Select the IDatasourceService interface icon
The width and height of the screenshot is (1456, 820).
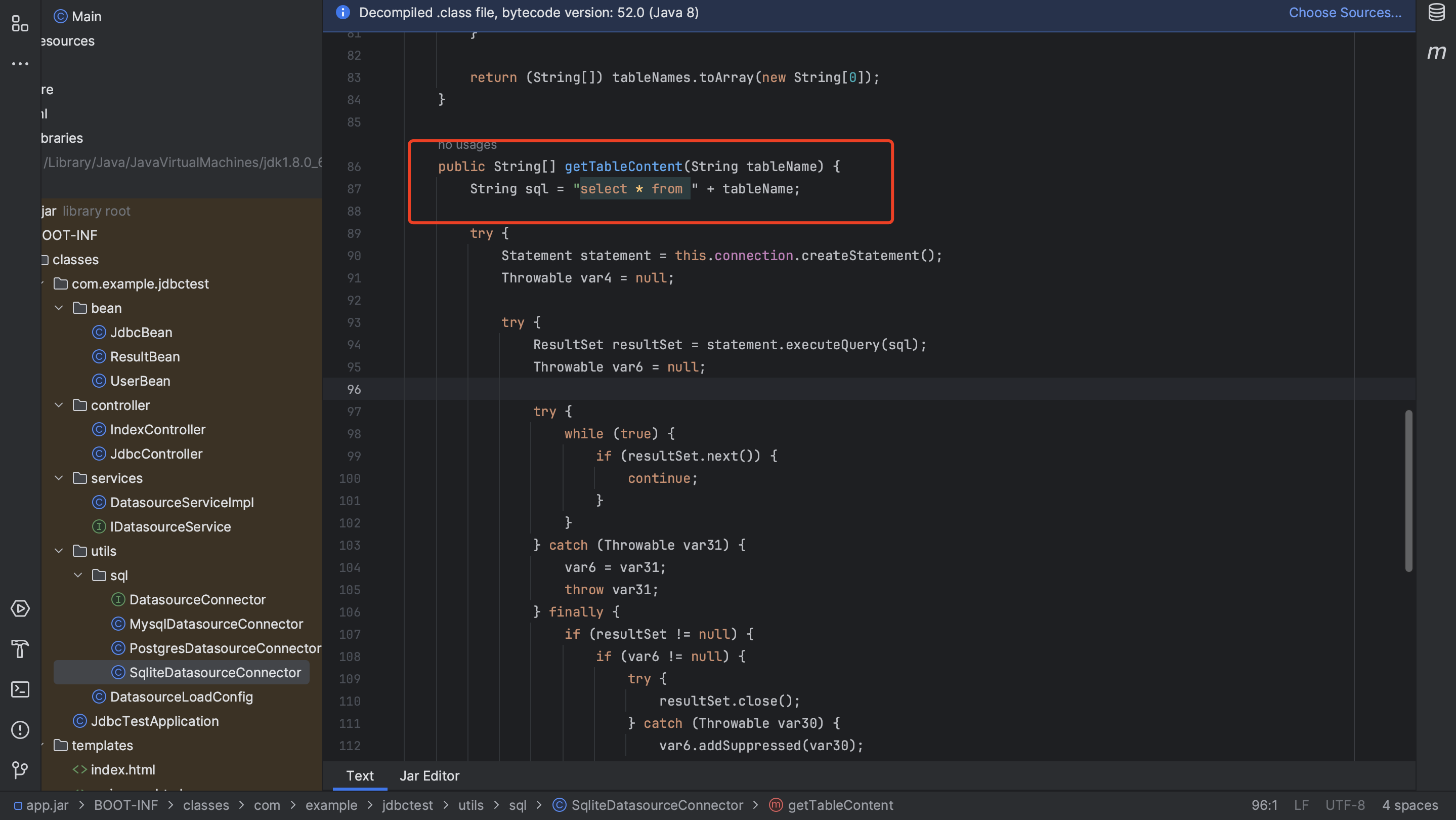pos(99,526)
